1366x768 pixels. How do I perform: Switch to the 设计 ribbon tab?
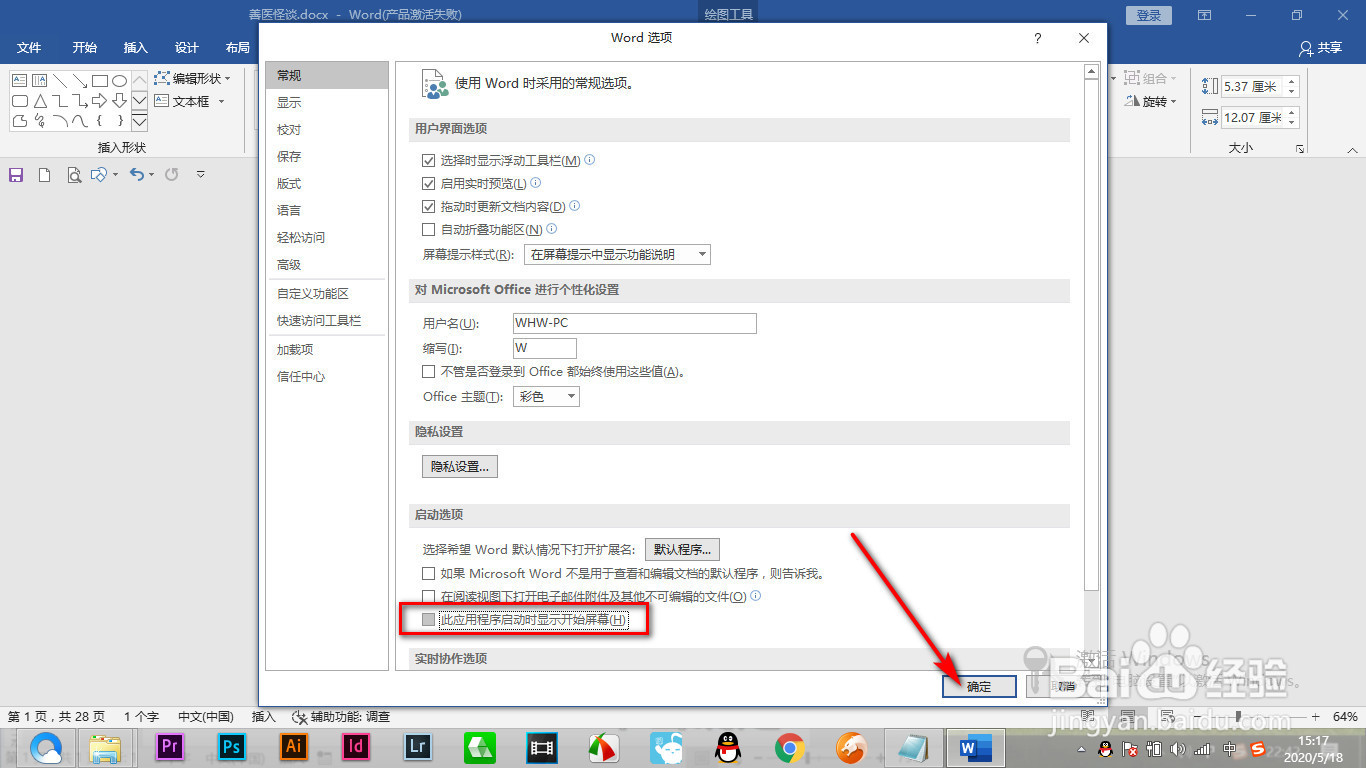click(186, 48)
